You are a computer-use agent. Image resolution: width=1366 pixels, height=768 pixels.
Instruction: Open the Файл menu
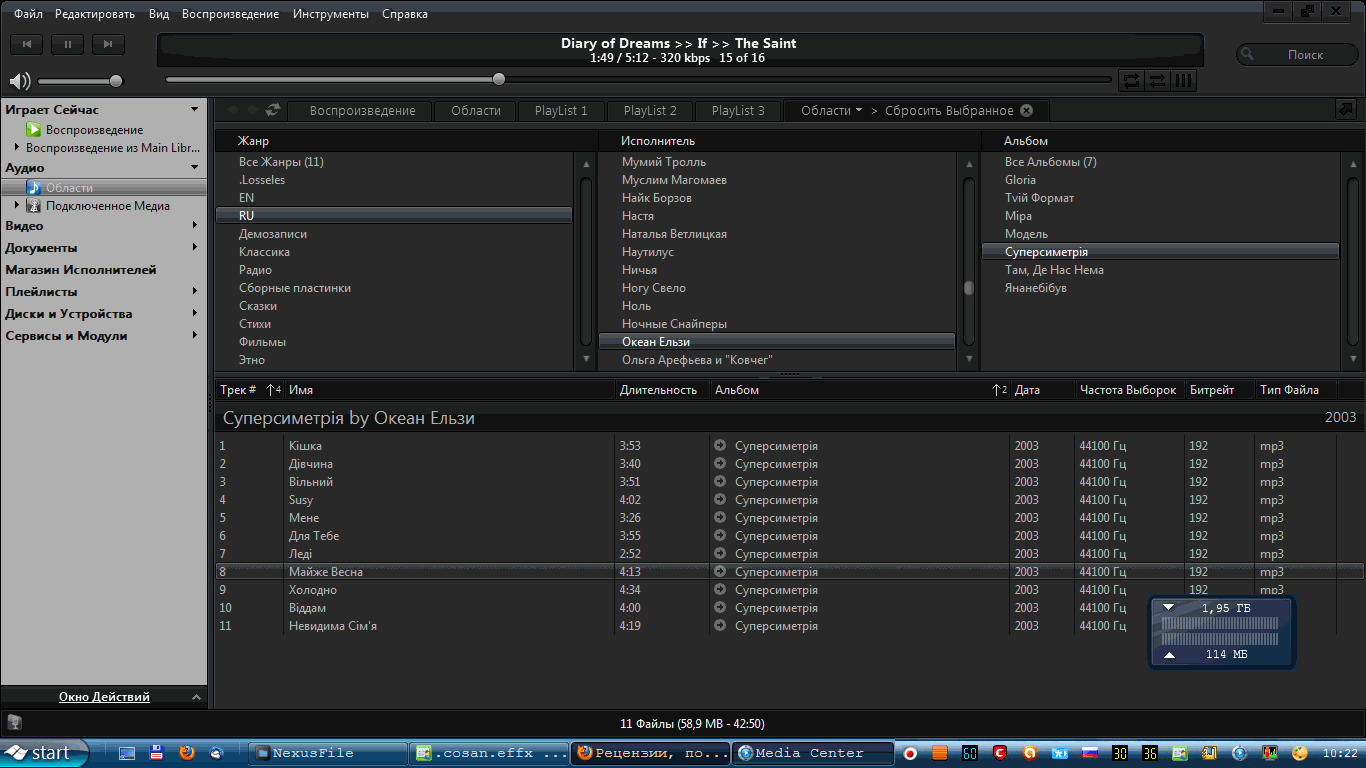tap(28, 14)
